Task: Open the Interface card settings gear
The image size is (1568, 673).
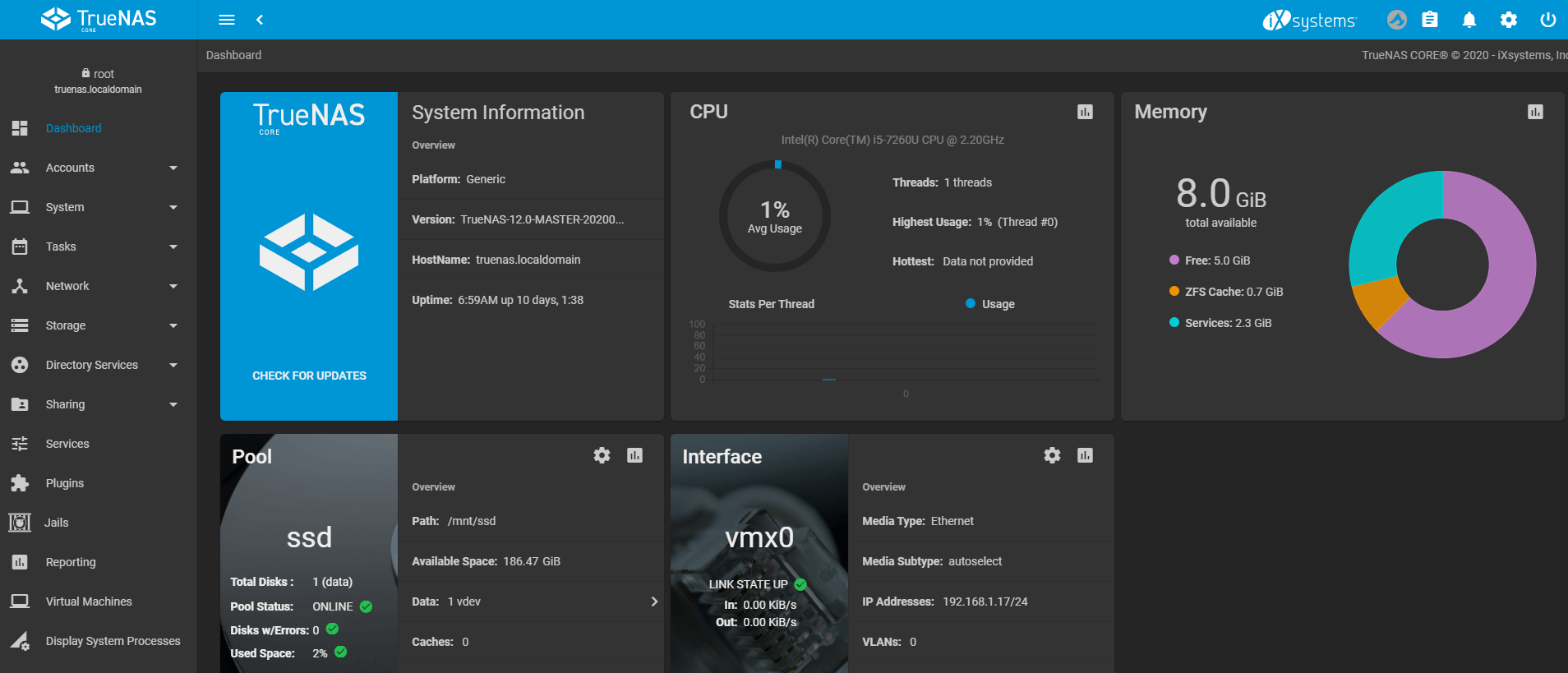Action: pos(1052,455)
